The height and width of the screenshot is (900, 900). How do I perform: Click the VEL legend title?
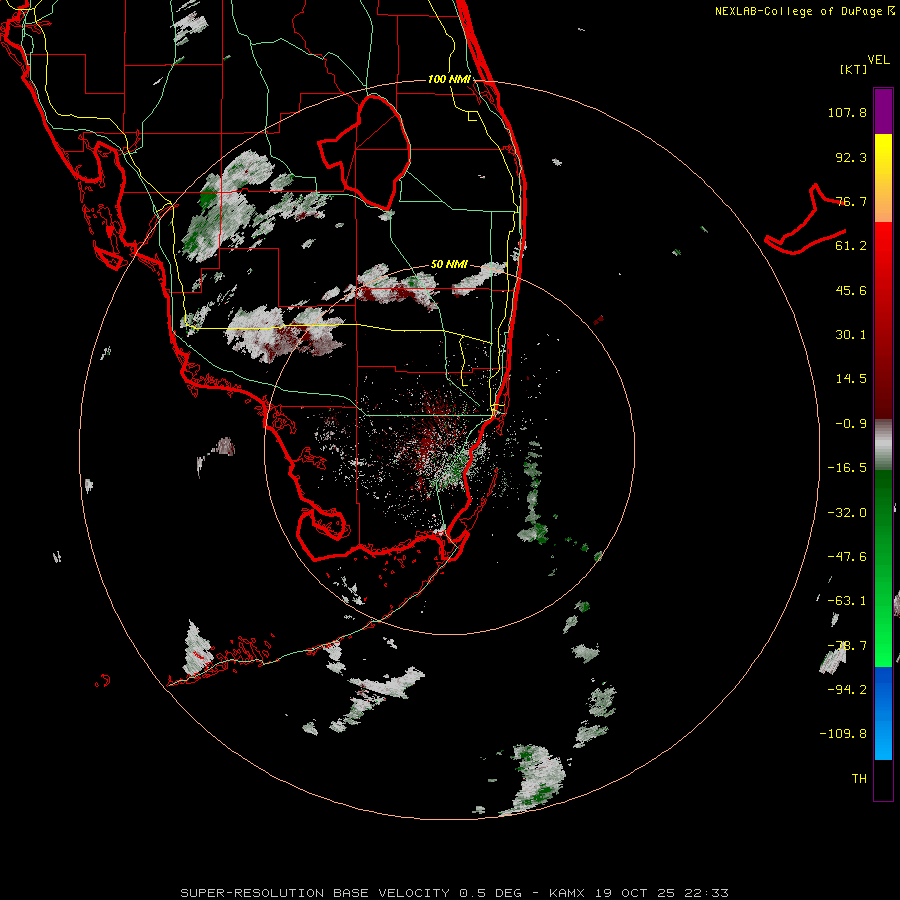coord(878,60)
